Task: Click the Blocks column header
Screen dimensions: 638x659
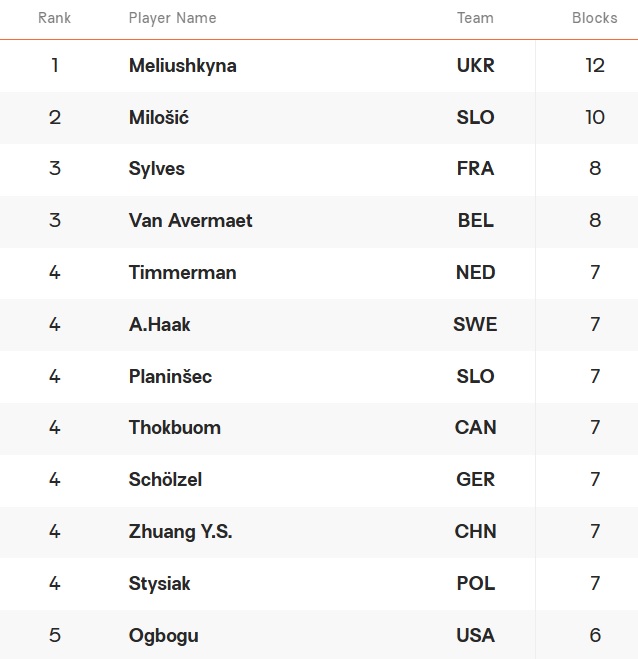Action: point(594,18)
